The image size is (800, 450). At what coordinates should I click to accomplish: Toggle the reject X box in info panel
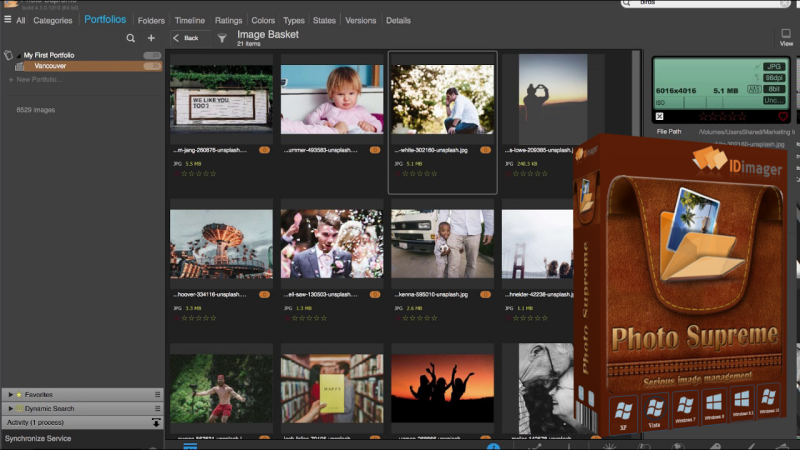click(x=659, y=116)
